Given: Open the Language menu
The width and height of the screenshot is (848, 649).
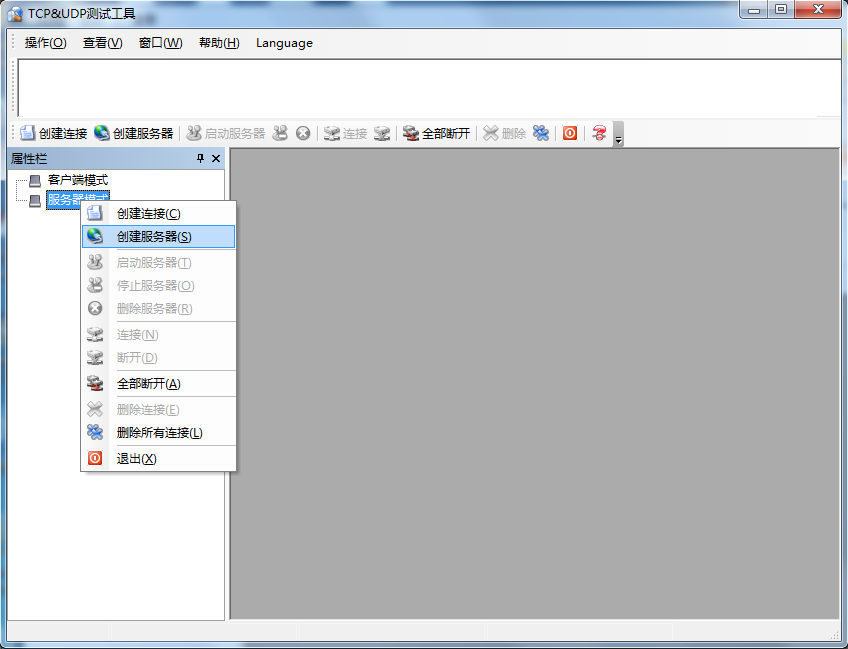Looking at the screenshot, I should (x=284, y=43).
